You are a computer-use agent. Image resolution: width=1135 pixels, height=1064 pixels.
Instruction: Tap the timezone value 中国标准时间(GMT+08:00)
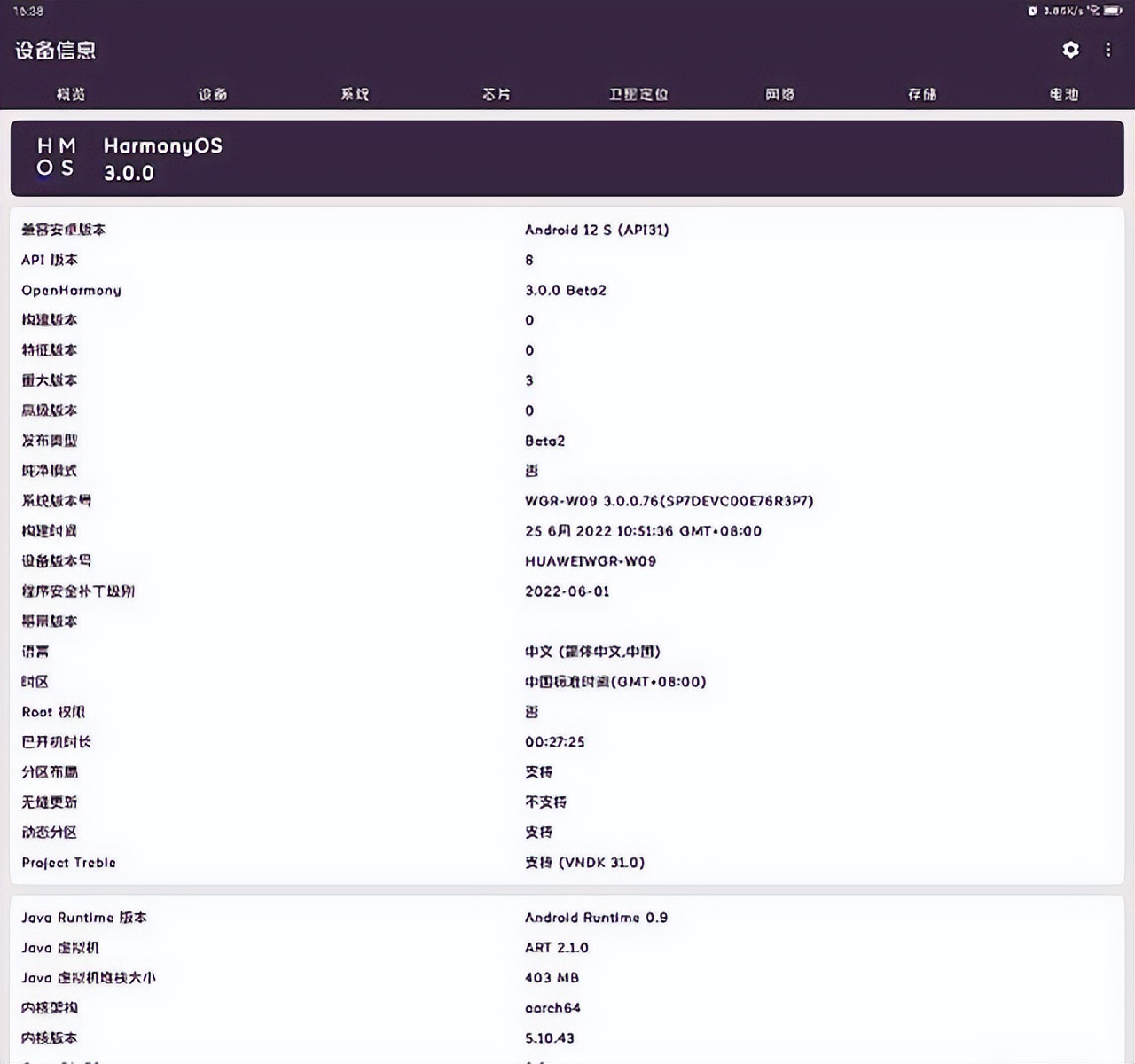615,682
